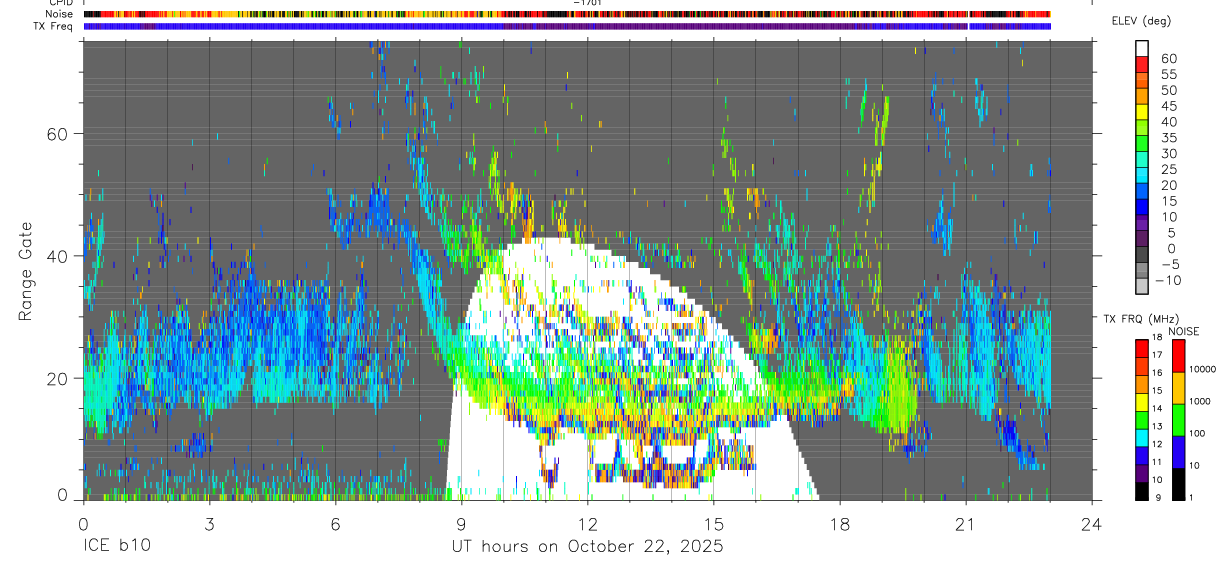The width and height of the screenshot is (1228, 567).
Task: Click the blue swatch in NOISE colorbar
Action: pyautogui.click(x=1179, y=451)
